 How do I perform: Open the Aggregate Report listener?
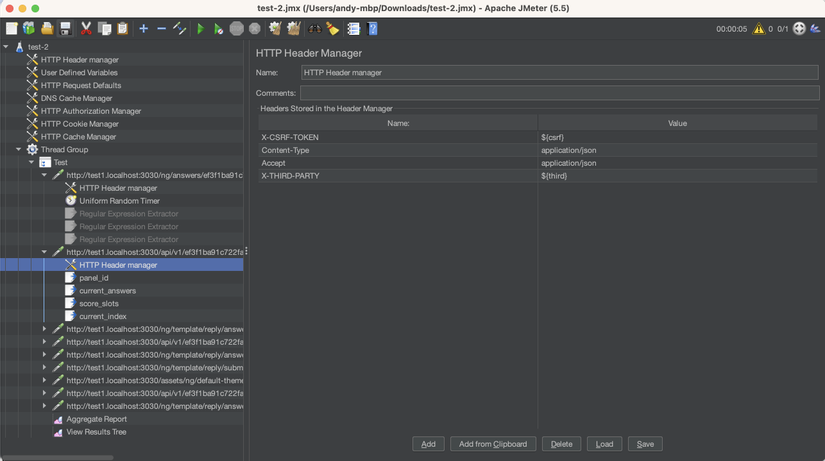click(x=96, y=419)
